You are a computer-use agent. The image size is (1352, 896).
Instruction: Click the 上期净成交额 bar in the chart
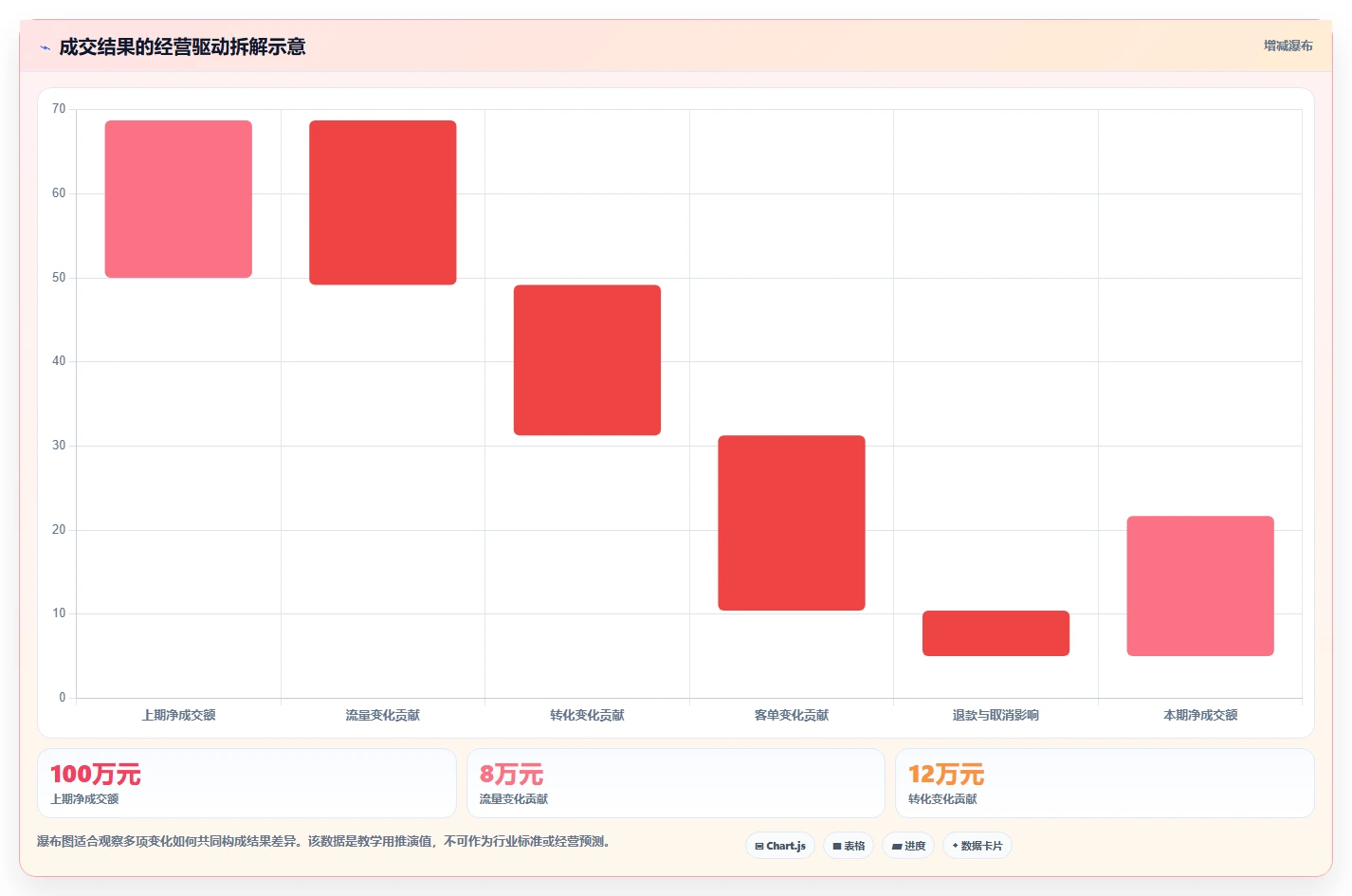click(178, 199)
